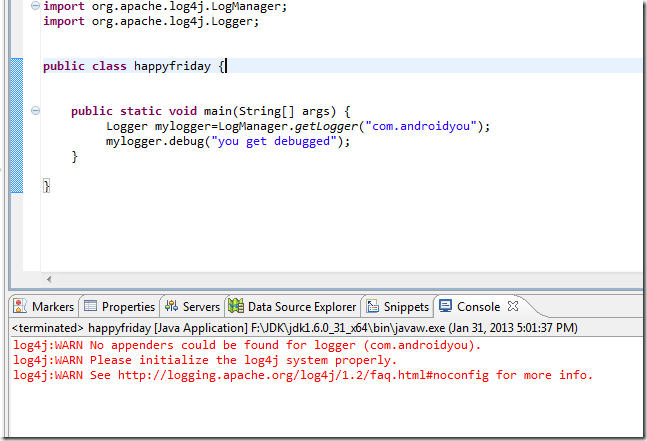
Task: Click the closing brace of the class
Action: pos(46,186)
